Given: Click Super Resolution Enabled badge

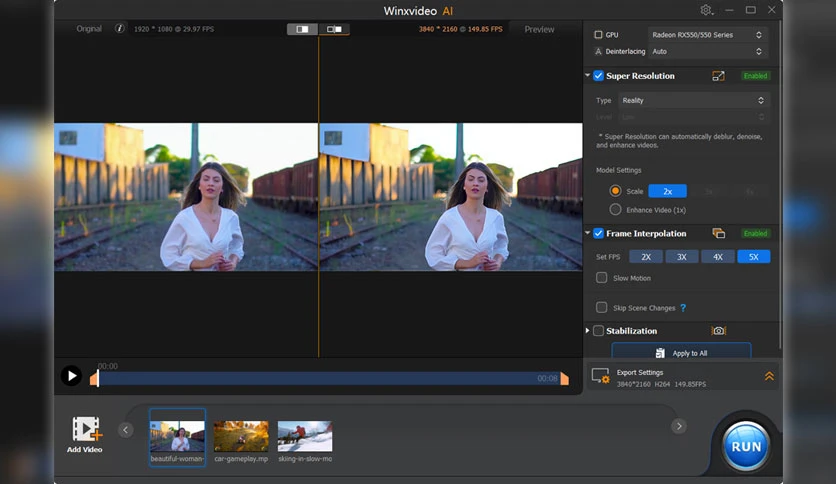Looking at the screenshot, I should pos(755,76).
